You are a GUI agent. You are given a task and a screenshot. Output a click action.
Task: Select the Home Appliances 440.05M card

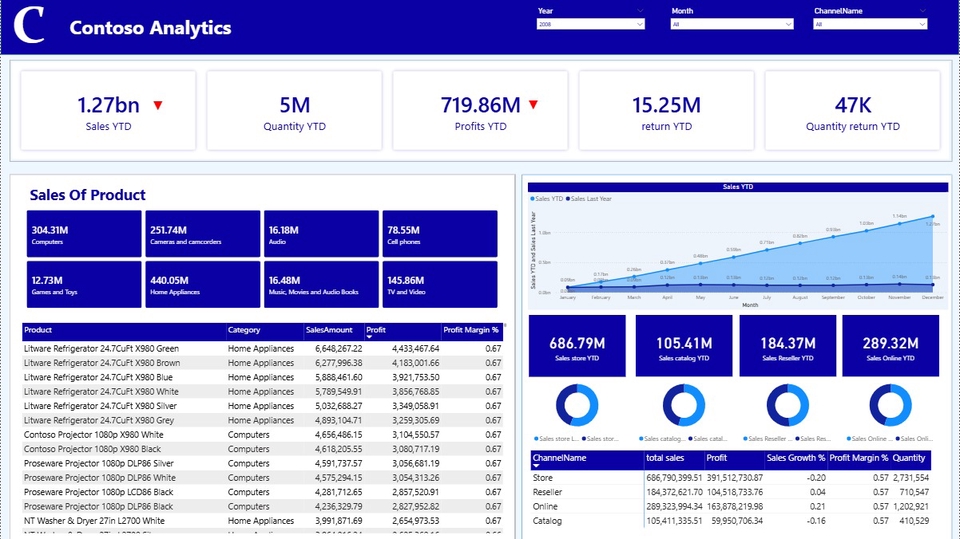tap(203, 285)
